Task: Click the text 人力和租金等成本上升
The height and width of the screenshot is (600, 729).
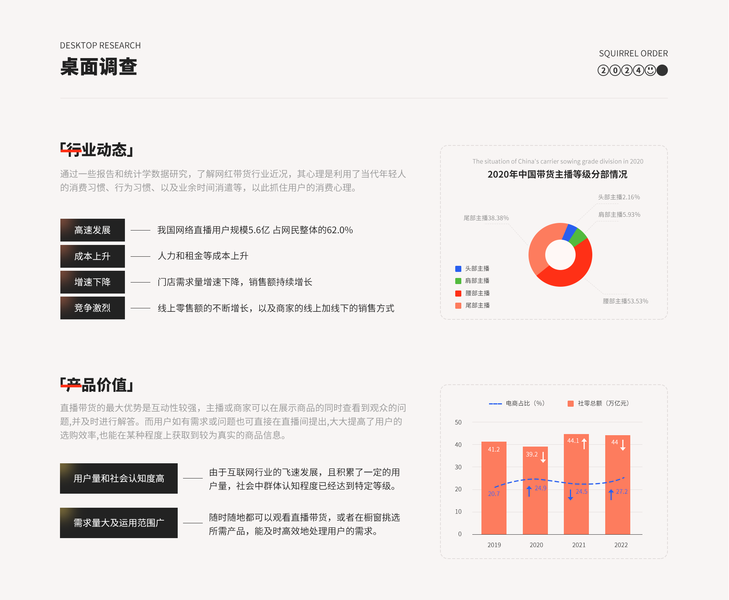Action: click(x=203, y=256)
